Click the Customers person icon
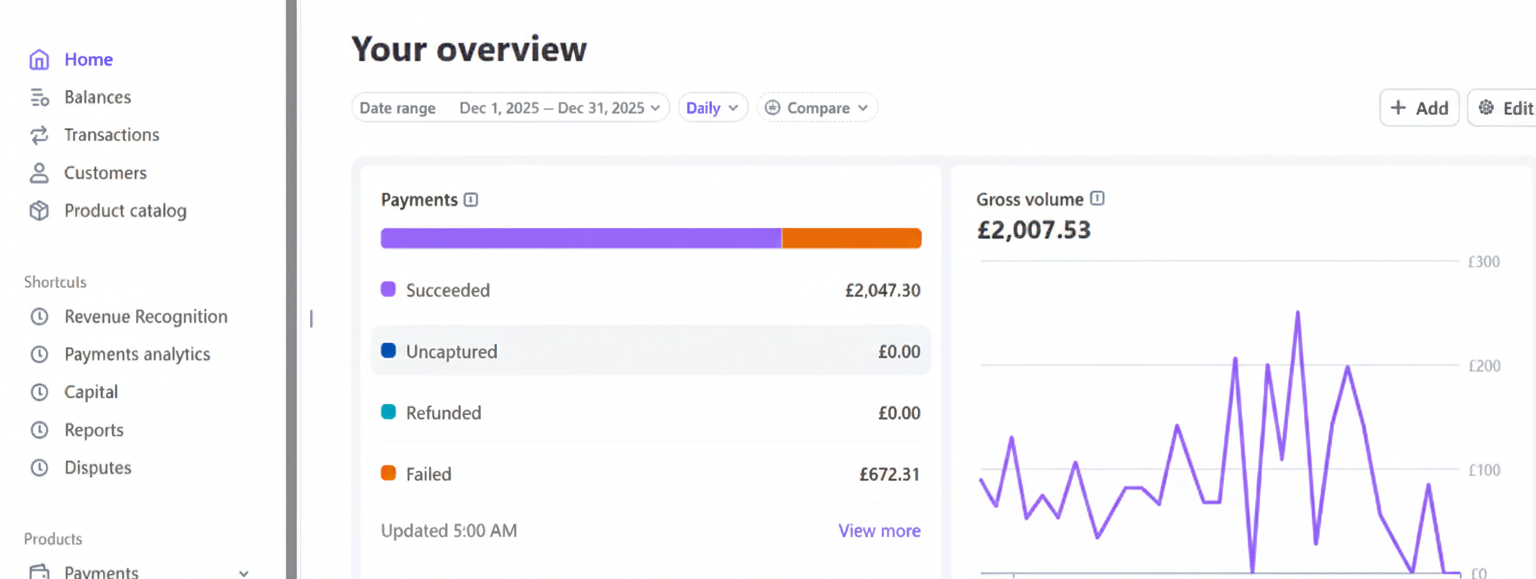 click(39, 173)
